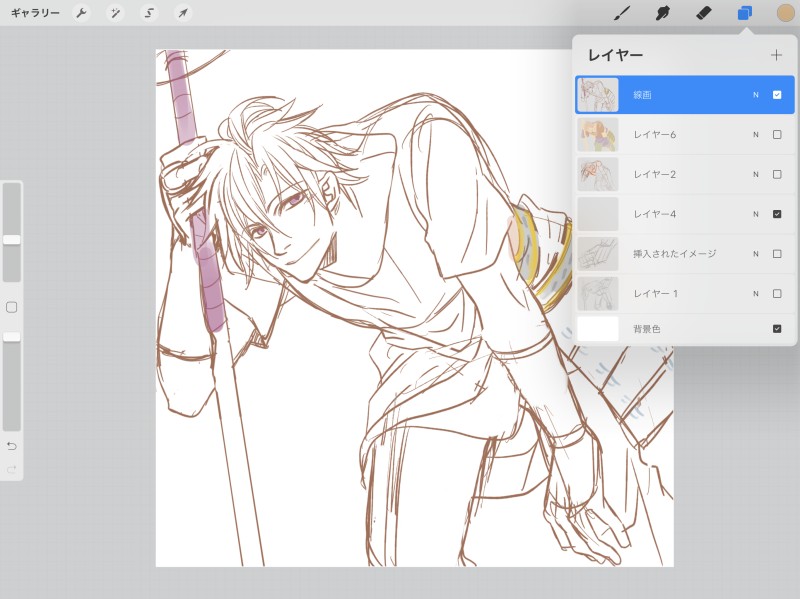Viewport: 800px width, 599px height.
Task: Add a new layer with plus button
Action: [x=776, y=55]
